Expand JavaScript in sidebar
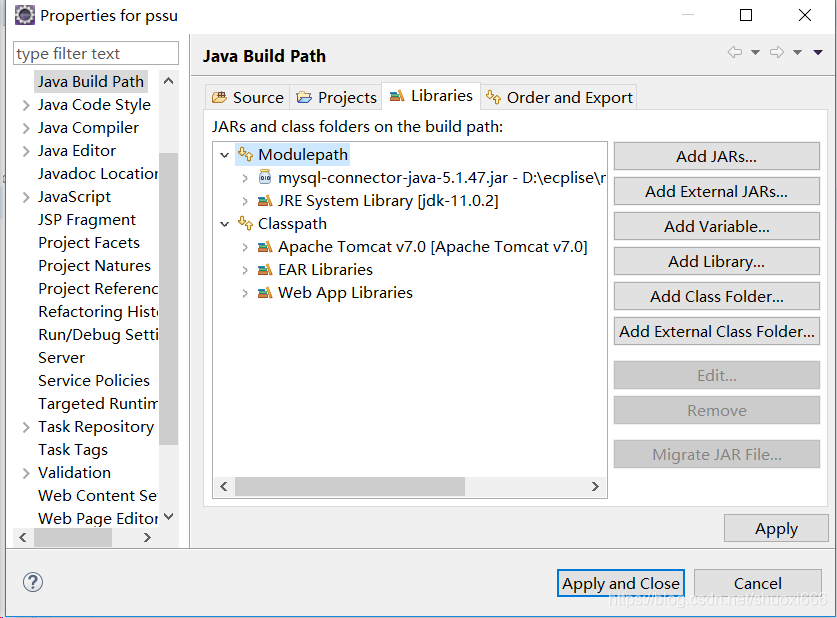Screen dimensions: 837x618 [x=26, y=197]
